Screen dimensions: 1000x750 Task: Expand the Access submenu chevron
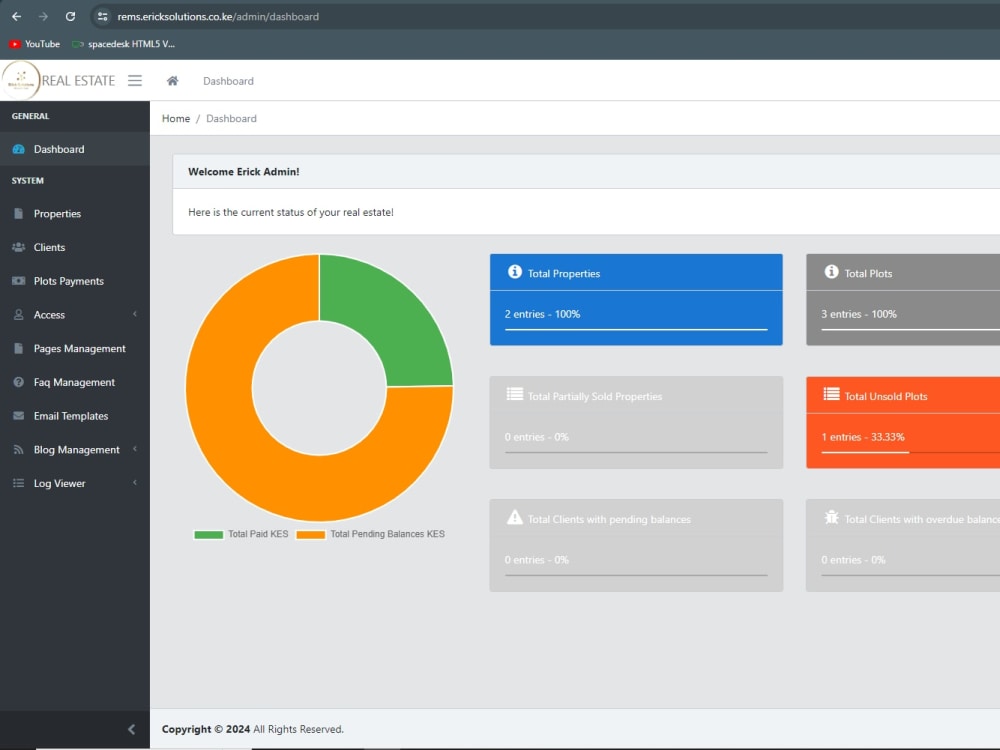(135, 314)
